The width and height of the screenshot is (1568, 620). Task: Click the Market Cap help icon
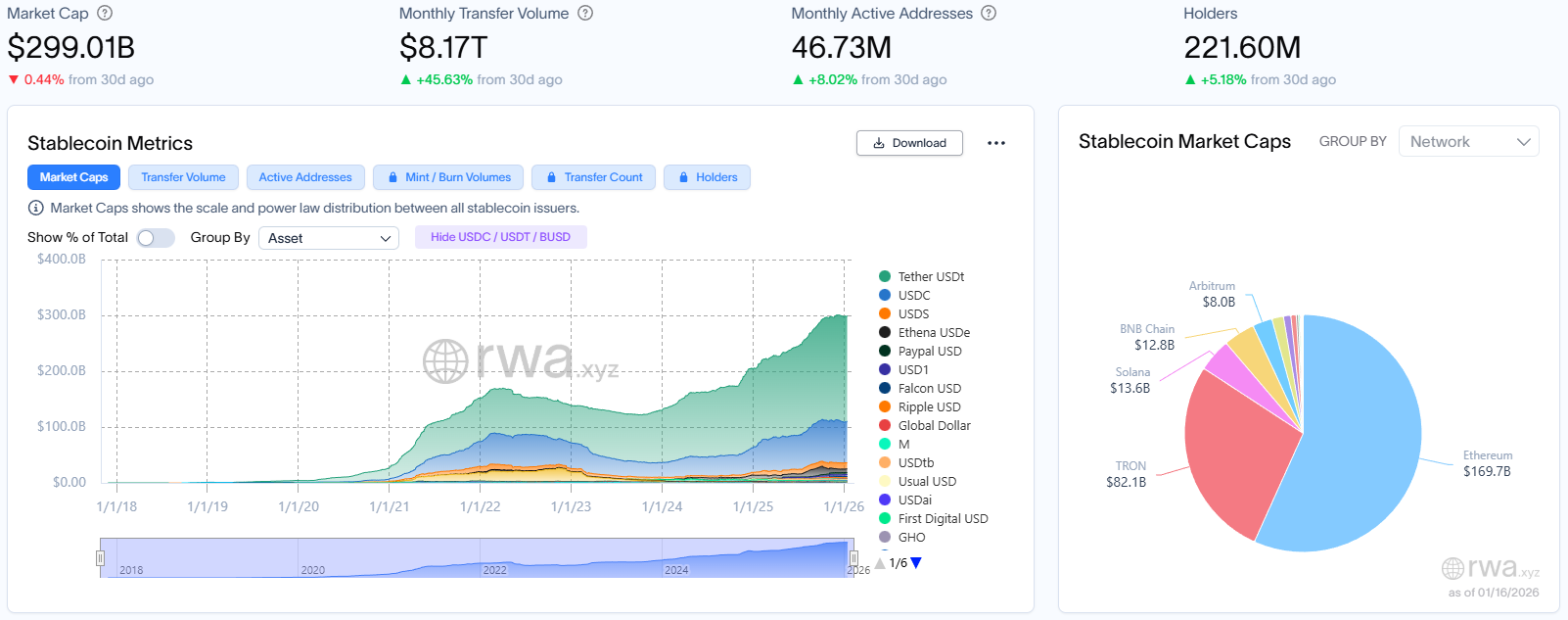pyautogui.click(x=105, y=14)
